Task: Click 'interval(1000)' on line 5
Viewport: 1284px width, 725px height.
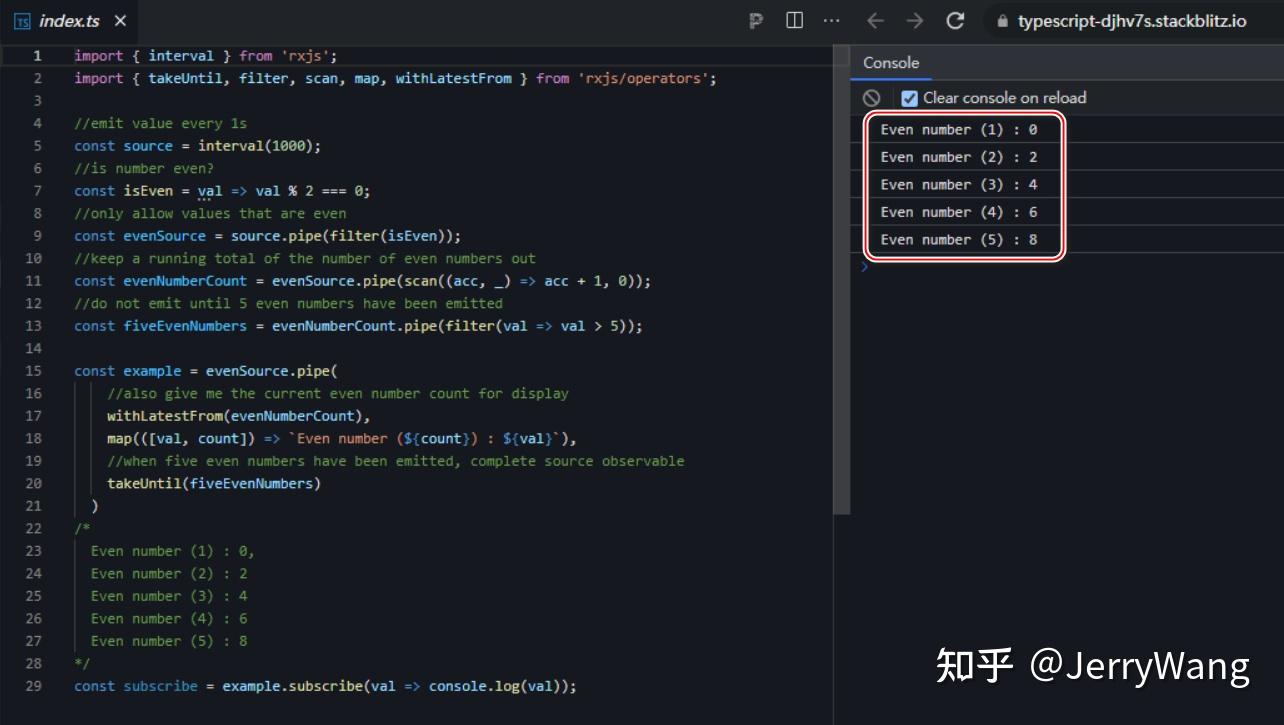Action: [x=256, y=146]
